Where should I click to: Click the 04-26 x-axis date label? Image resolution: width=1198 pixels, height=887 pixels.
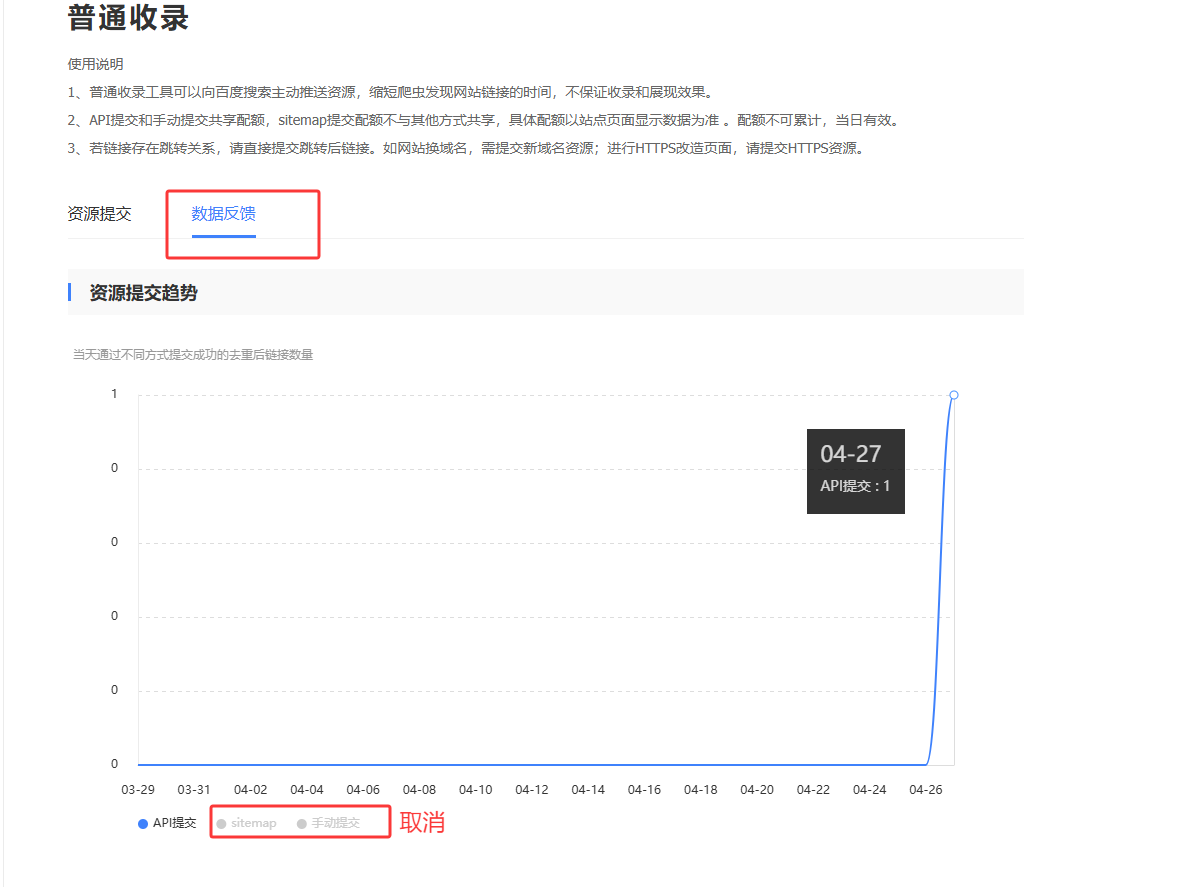coord(925,789)
